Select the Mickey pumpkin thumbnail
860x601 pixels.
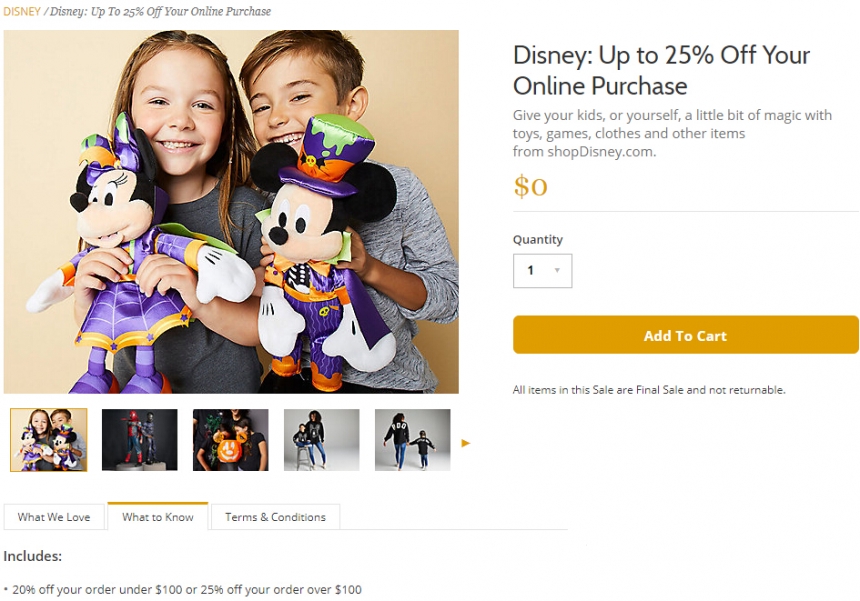click(230, 439)
